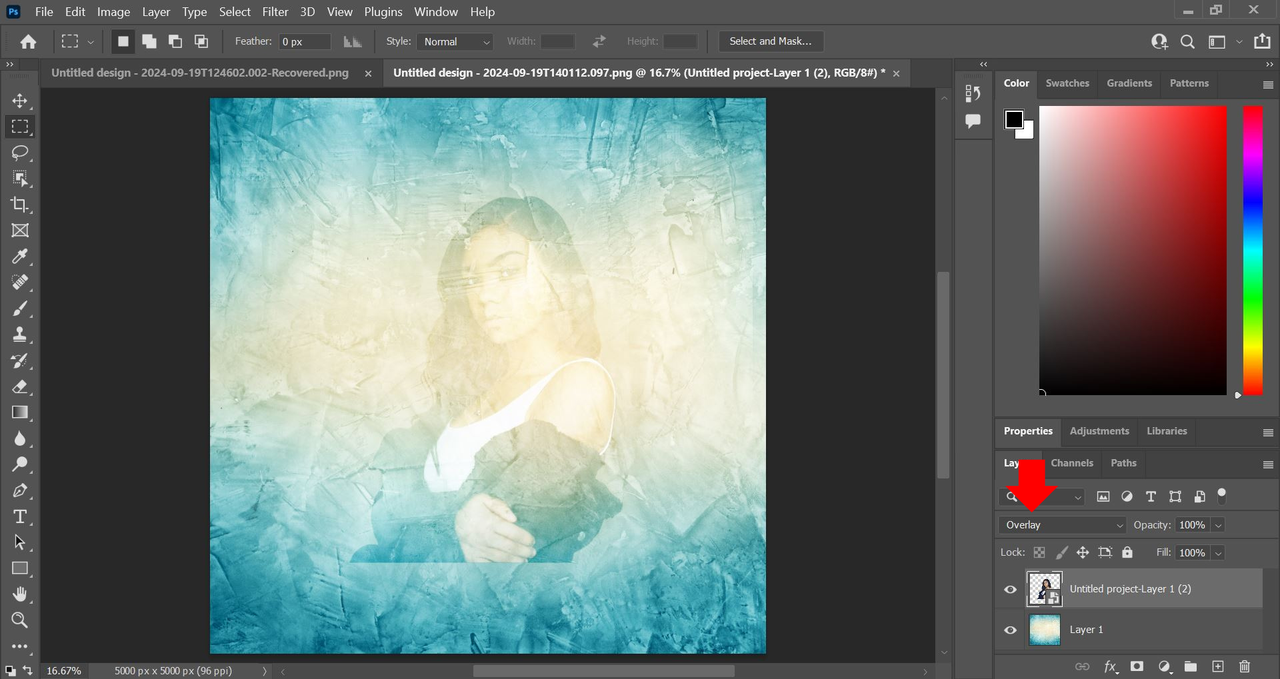Toggle lock position
Image resolution: width=1280 pixels, height=679 pixels.
click(1083, 552)
